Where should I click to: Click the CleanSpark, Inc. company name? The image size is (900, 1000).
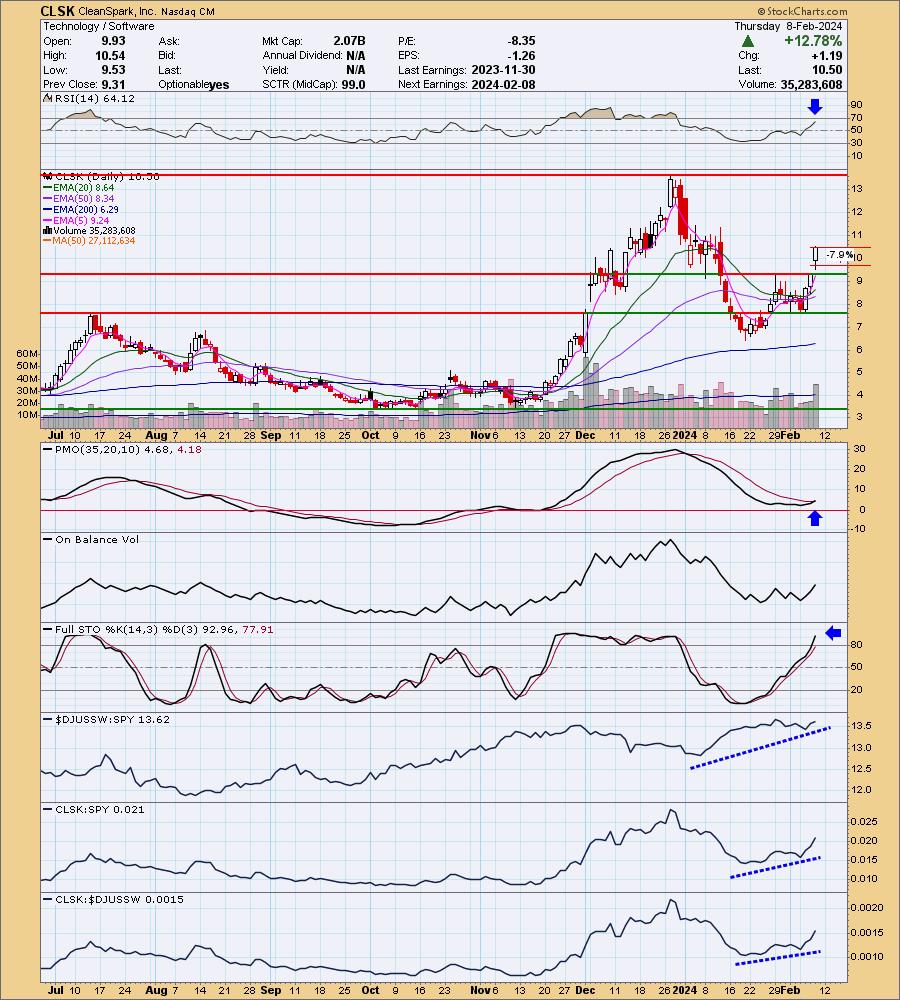point(116,11)
